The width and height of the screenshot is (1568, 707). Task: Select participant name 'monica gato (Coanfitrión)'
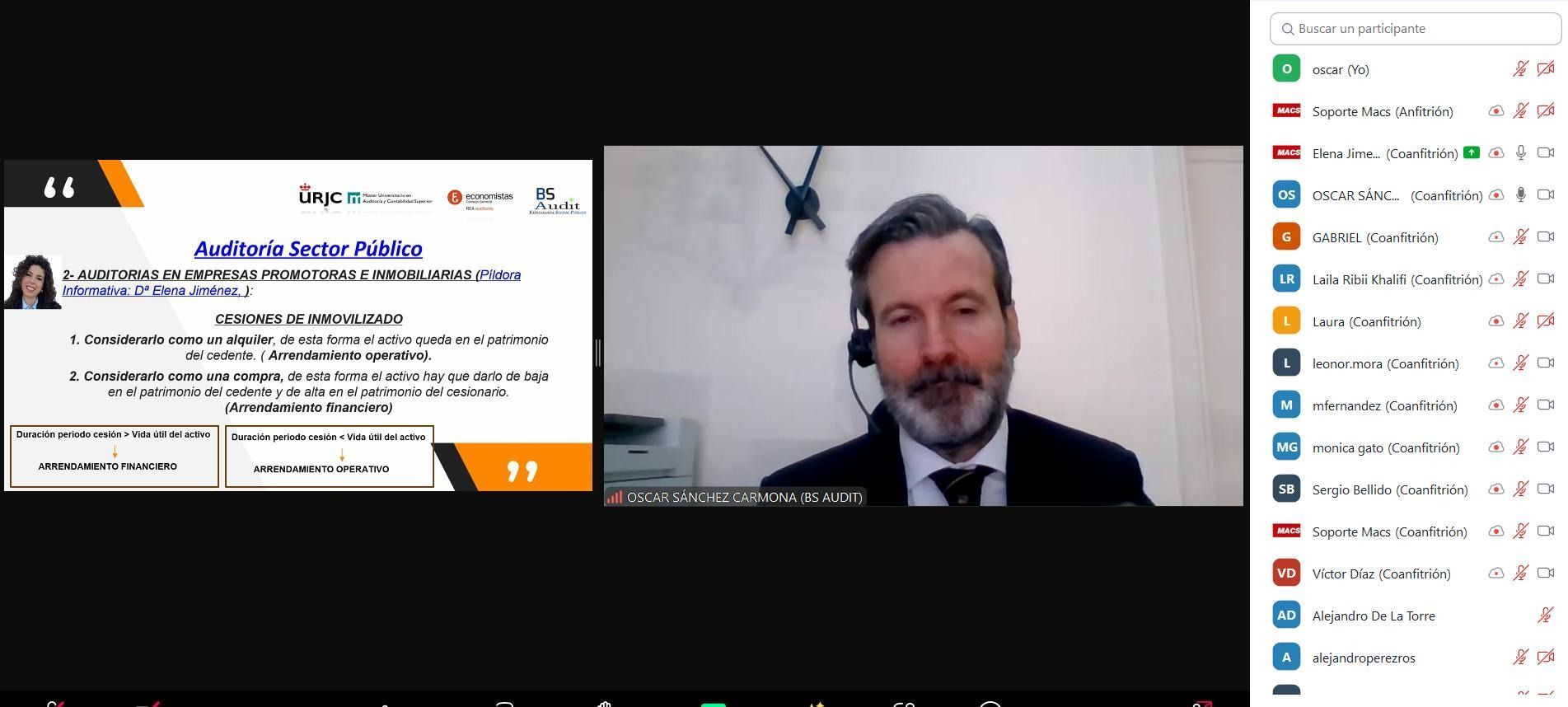[x=1386, y=447]
